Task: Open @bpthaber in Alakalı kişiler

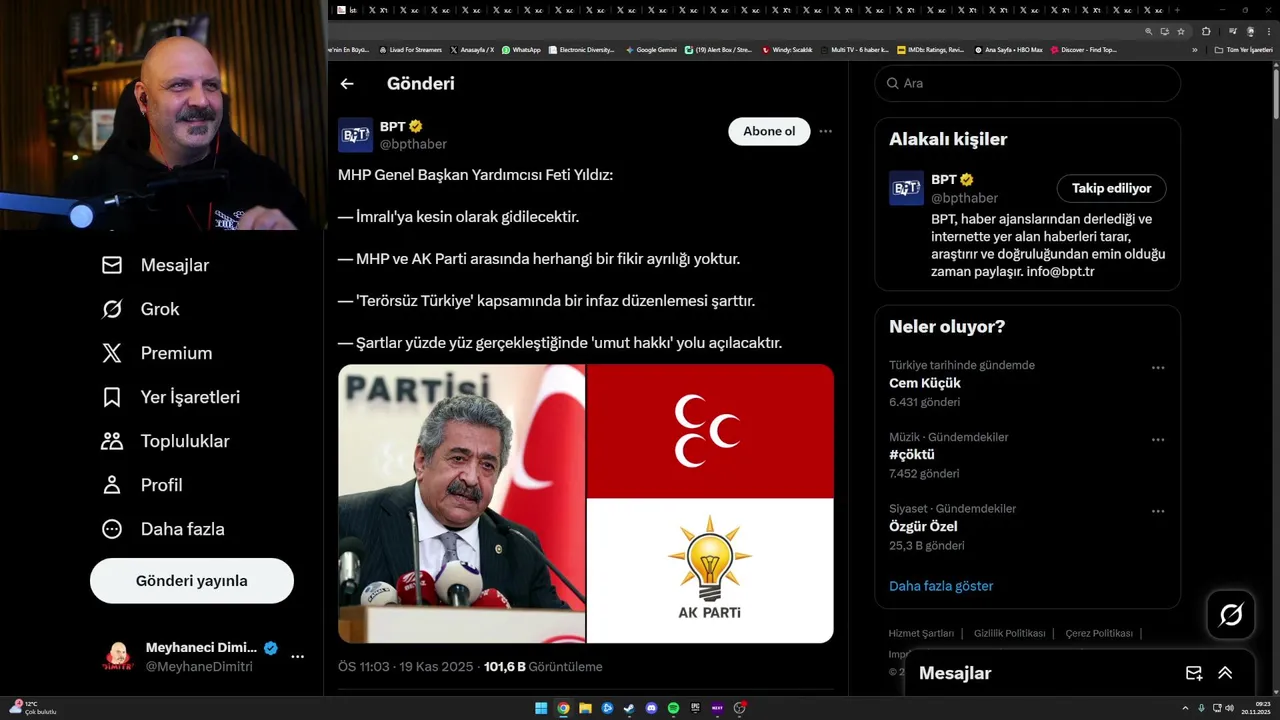Action: pyautogui.click(x=964, y=198)
